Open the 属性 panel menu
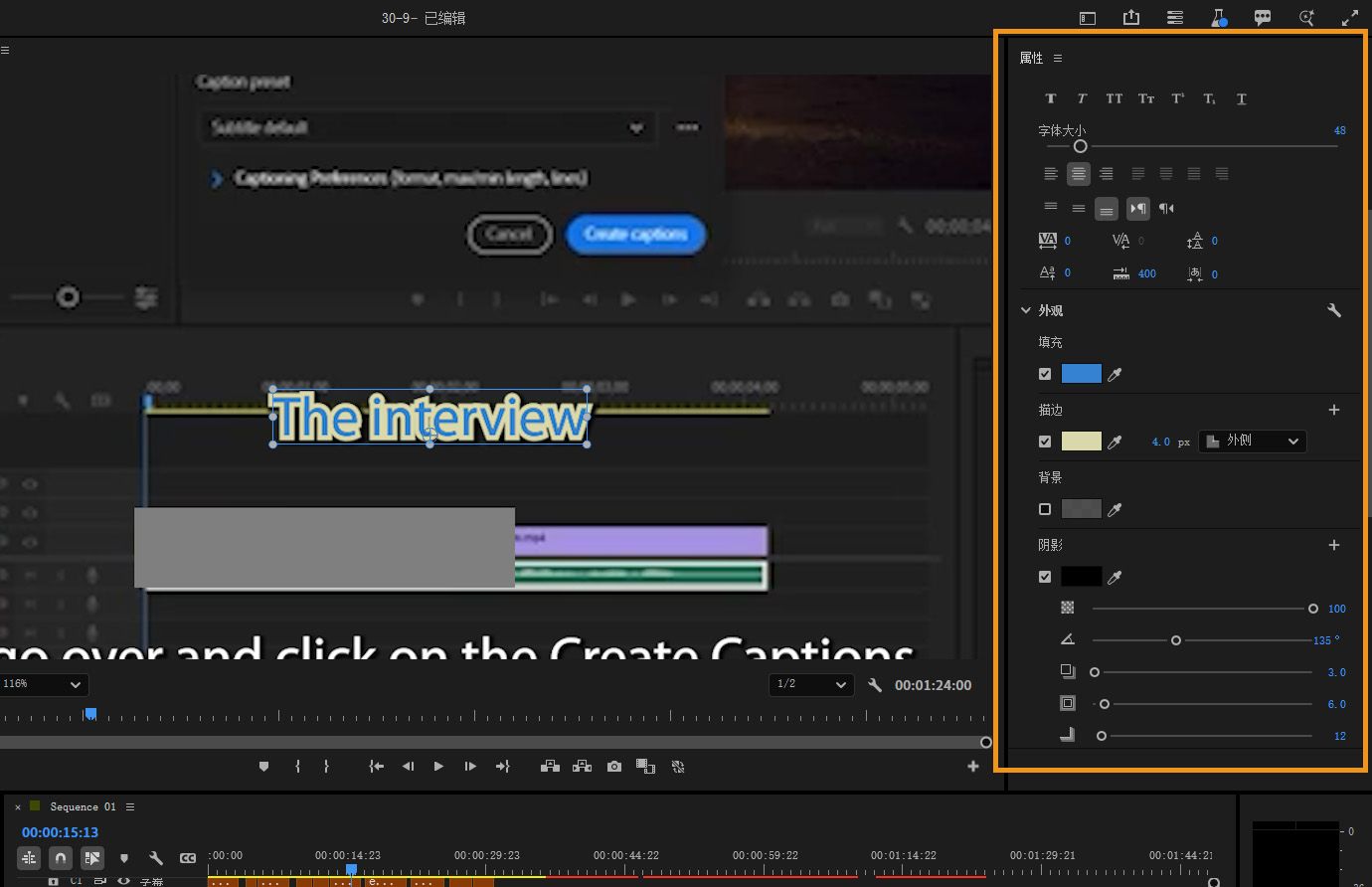This screenshot has width=1372, height=887. coord(1058,58)
